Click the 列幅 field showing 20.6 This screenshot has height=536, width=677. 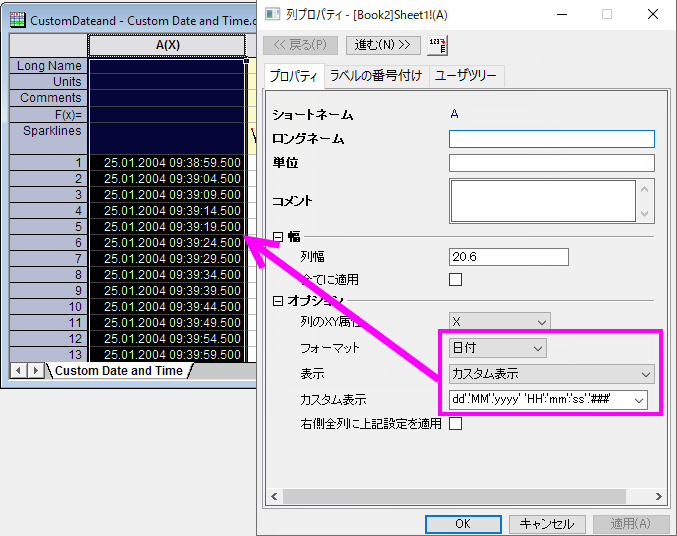509,257
